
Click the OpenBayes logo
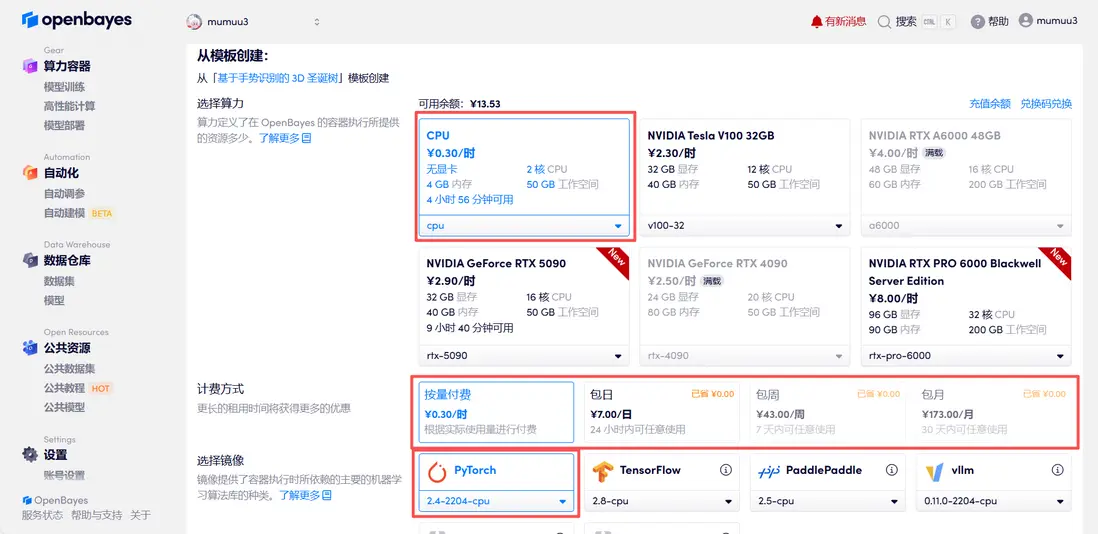(77, 20)
